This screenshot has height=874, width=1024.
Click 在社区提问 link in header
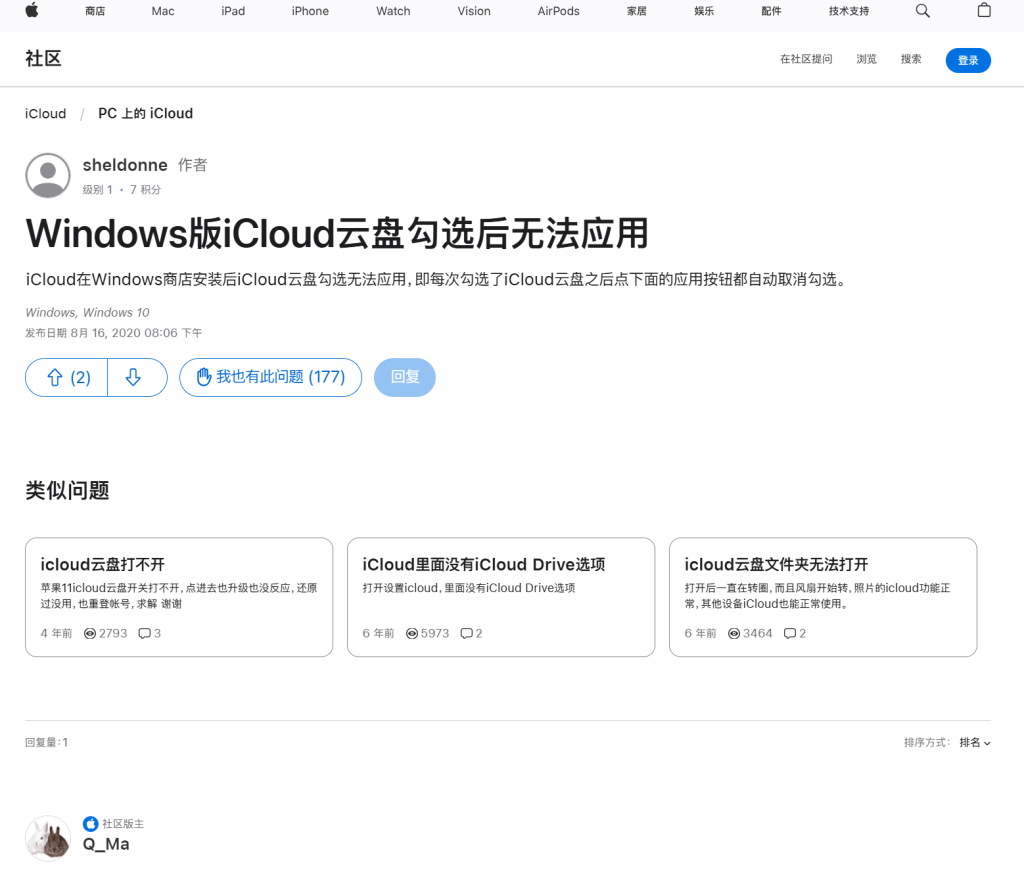(x=806, y=60)
